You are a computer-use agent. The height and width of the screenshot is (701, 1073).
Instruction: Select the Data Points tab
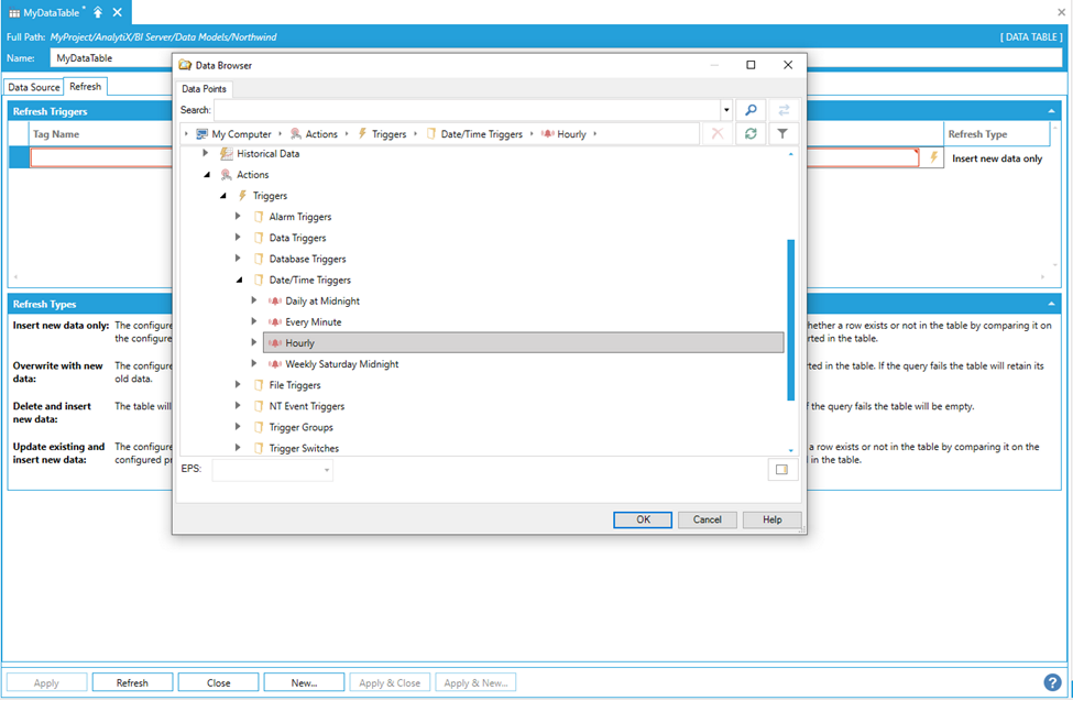[x=204, y=89]
